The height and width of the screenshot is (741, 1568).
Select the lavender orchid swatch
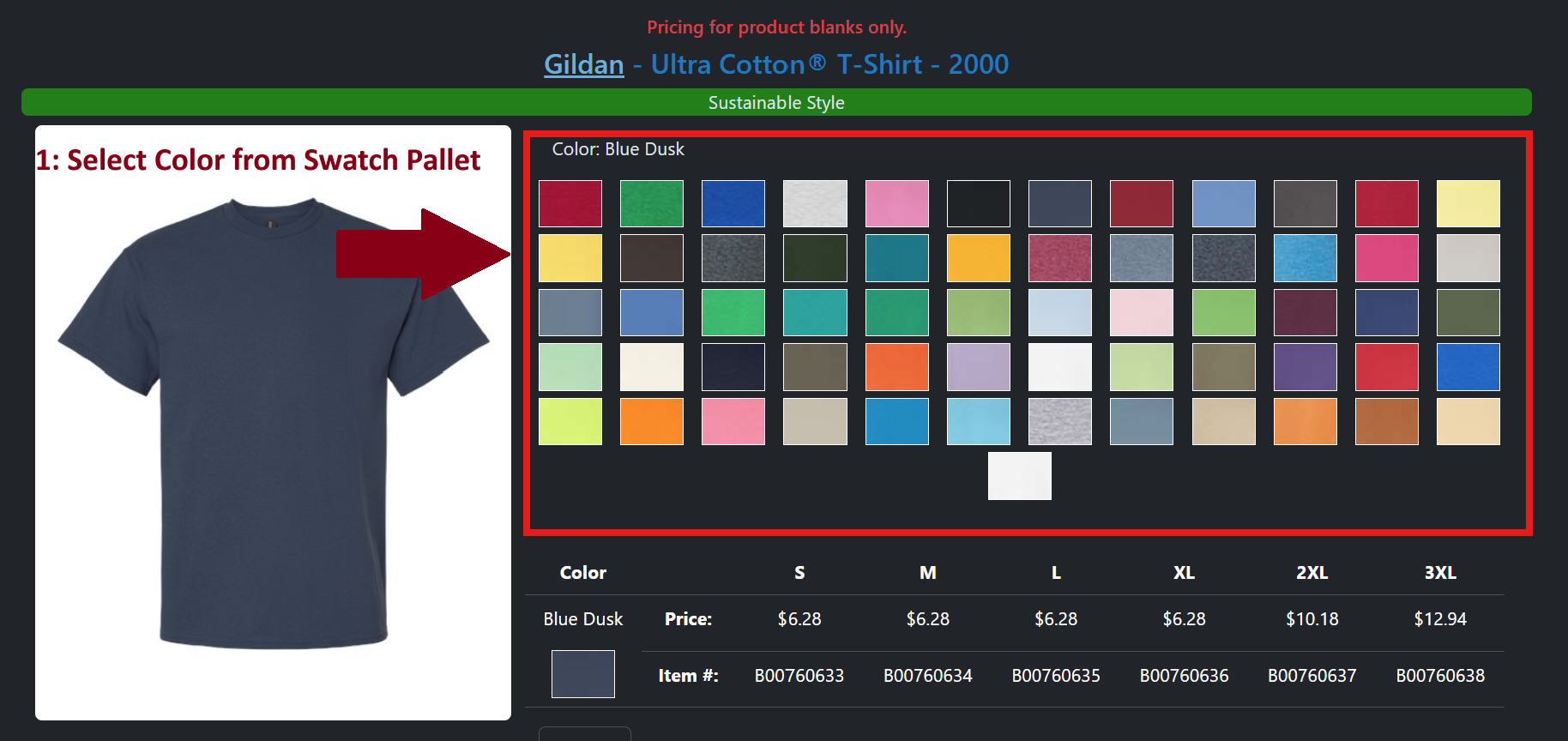click(979, 367)
